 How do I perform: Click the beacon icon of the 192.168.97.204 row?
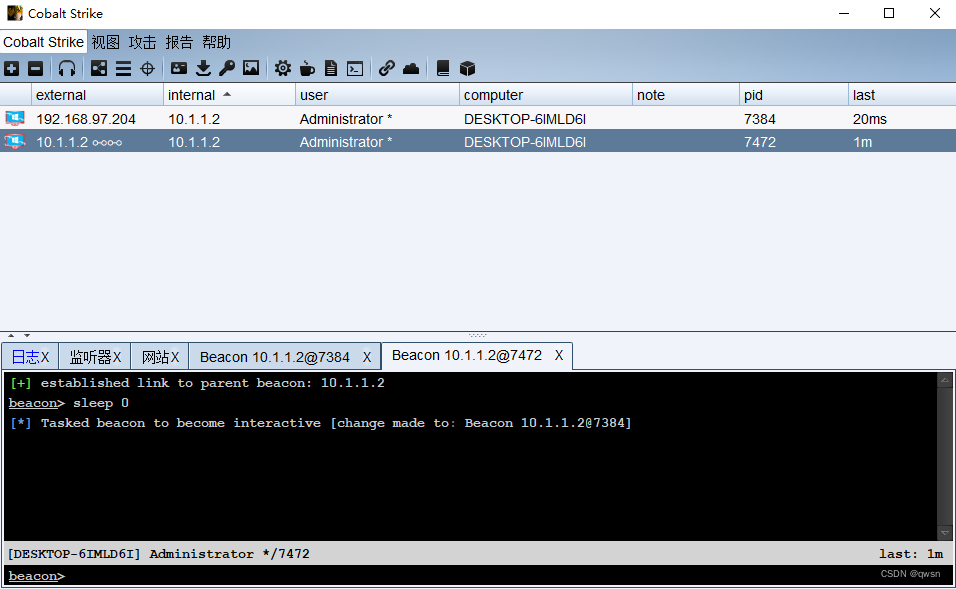pos(15,118)
